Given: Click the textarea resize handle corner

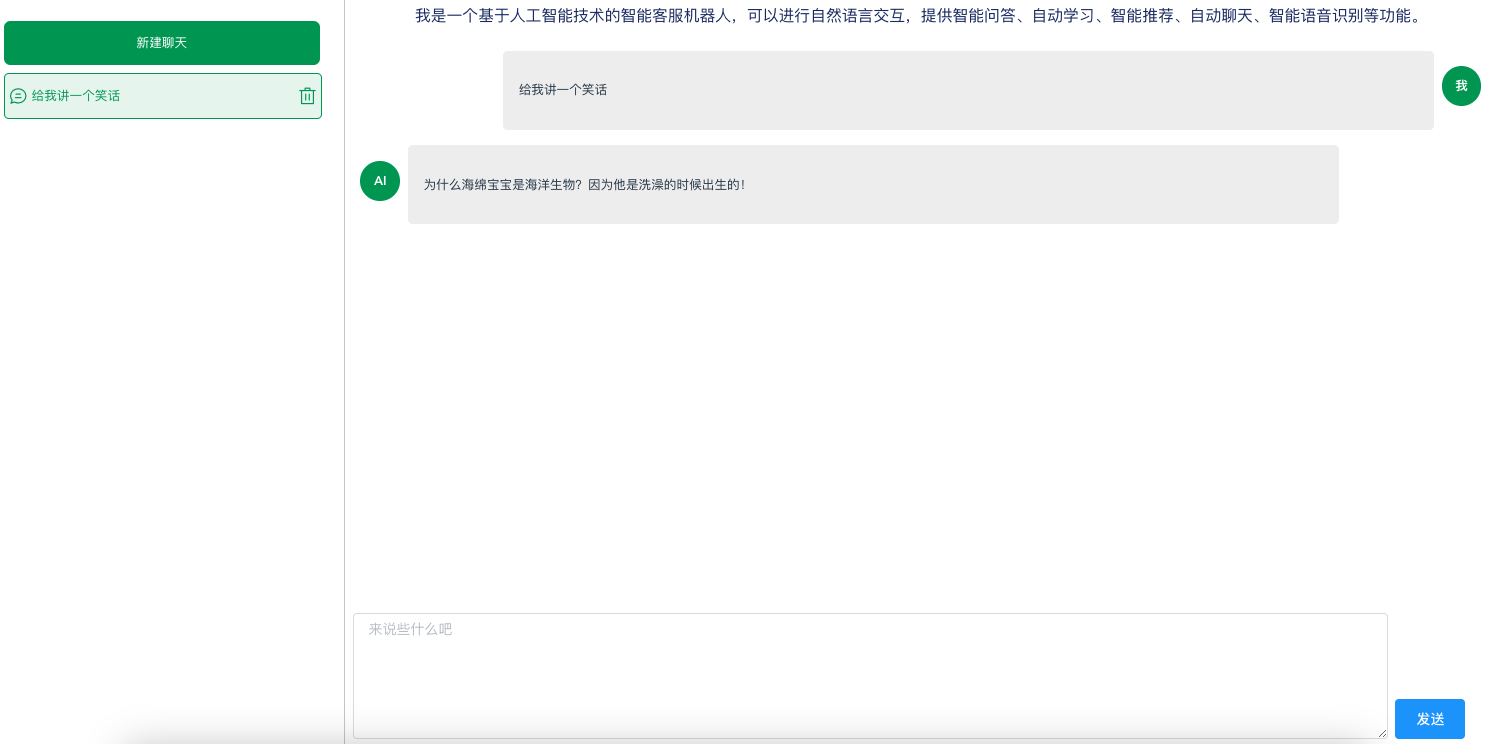Looking at the screenshot, I should click(x=1381, y=732).
